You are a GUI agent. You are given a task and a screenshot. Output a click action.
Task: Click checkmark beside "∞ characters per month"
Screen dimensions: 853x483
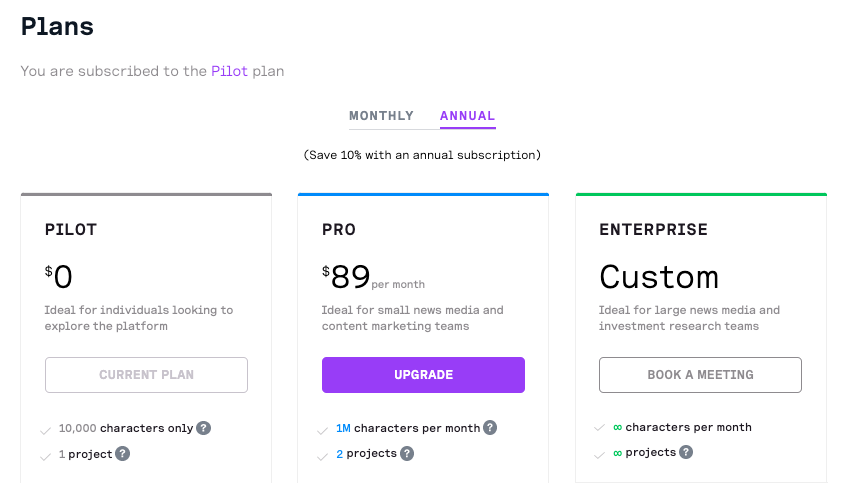(599, 430)
